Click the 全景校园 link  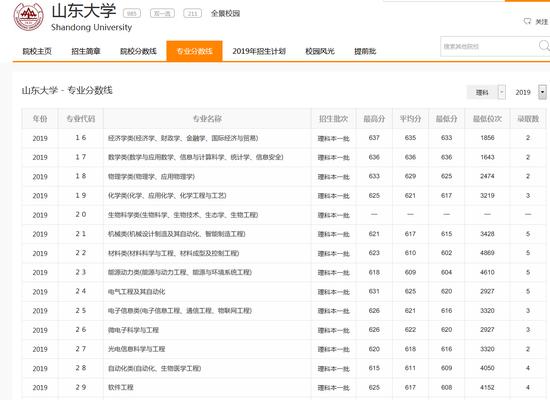(x=226, y=13)
